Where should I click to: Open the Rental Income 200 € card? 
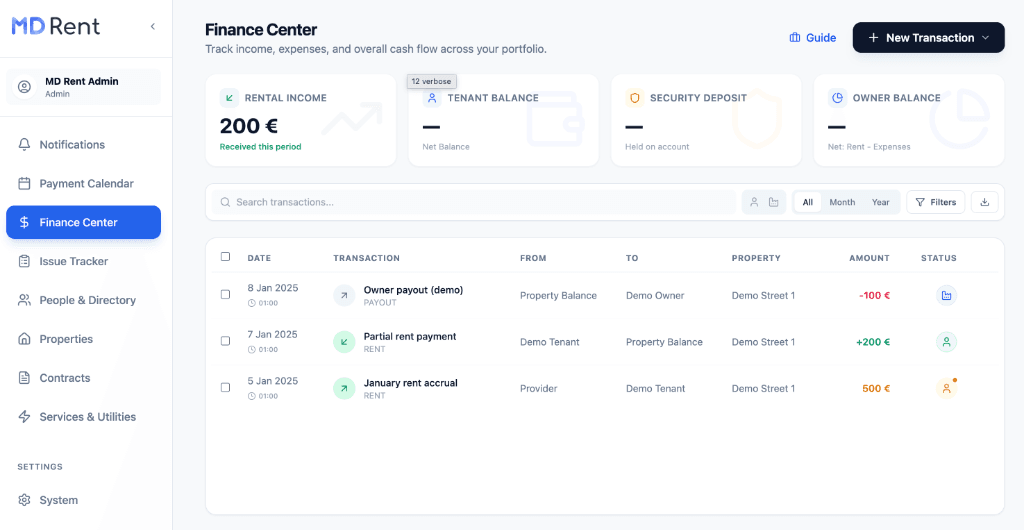click(300, 120)
